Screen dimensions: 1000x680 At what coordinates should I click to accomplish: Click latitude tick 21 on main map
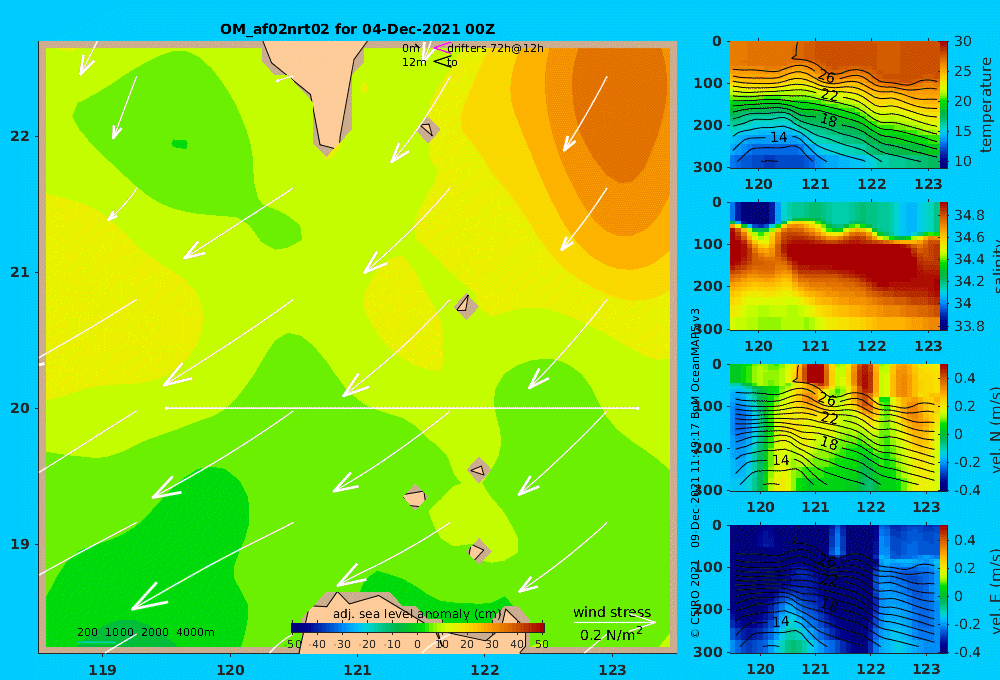[x=20, y=272]
